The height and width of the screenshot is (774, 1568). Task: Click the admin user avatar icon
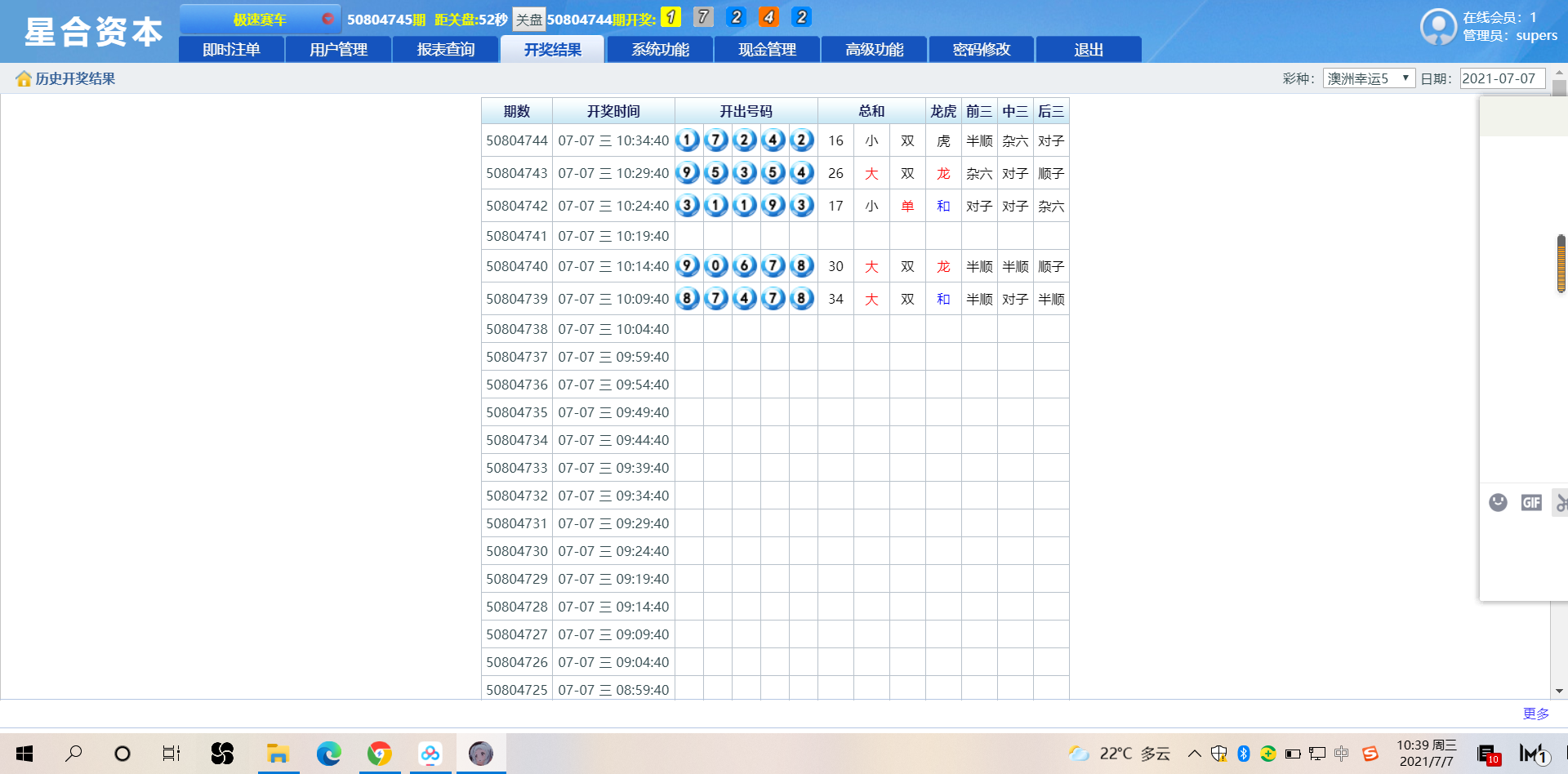pos(1438,27)
